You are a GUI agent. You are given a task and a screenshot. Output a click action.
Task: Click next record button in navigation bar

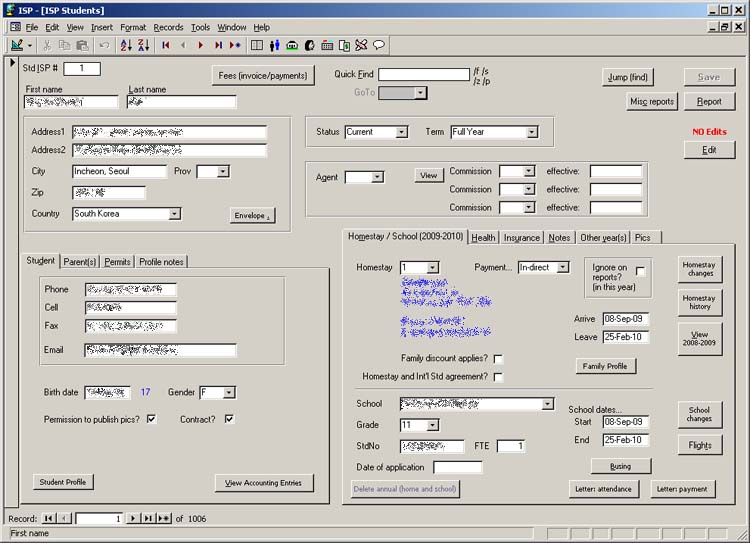coord(134,519)
